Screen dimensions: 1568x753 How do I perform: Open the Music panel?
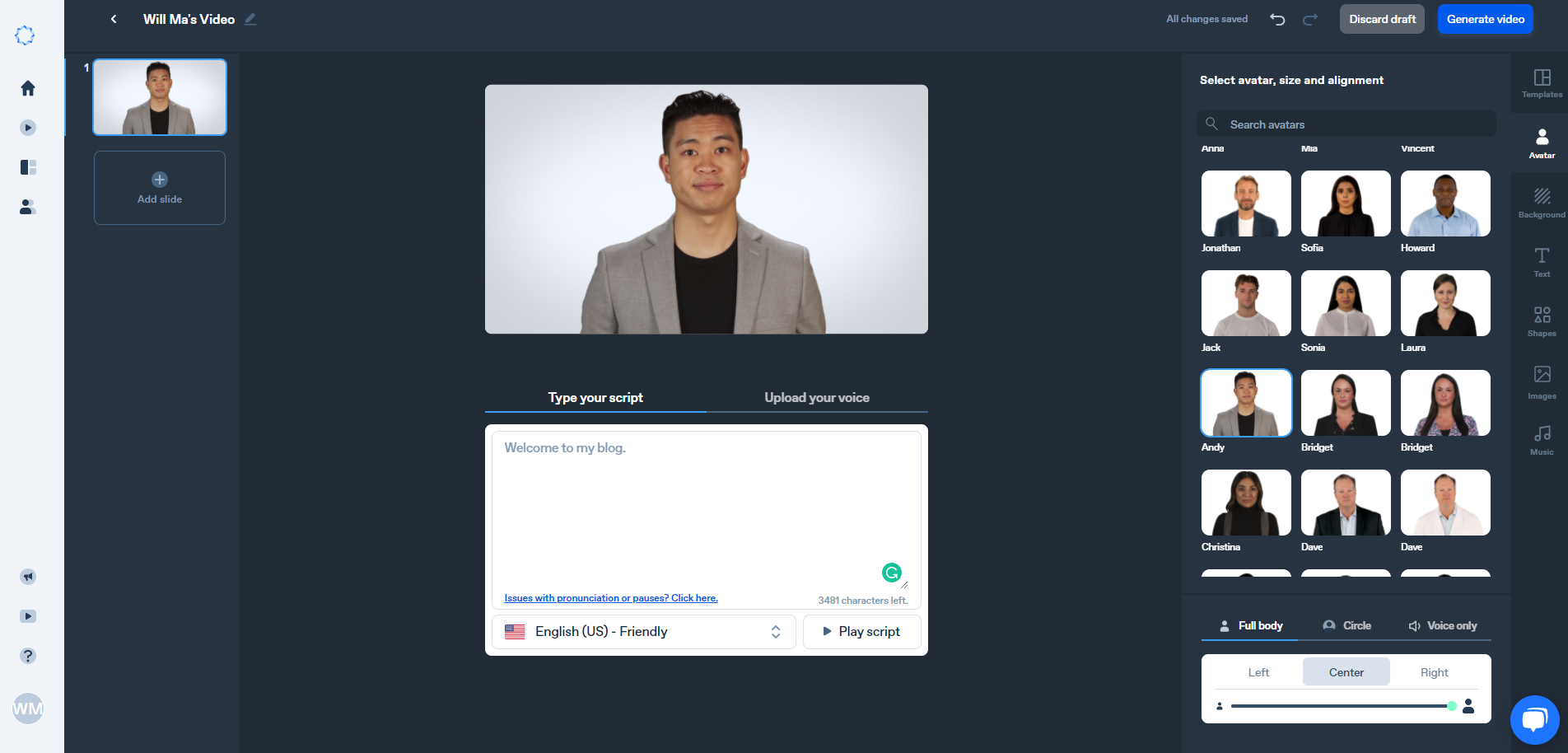point(1541,439)
